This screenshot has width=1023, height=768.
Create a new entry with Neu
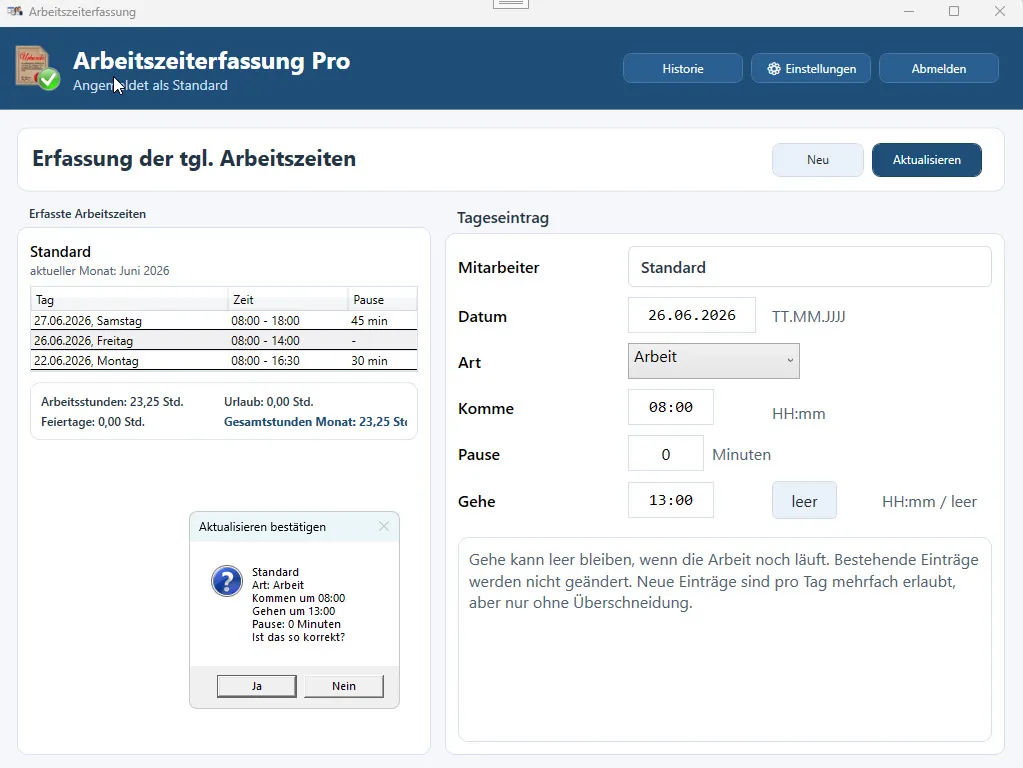pos(817,160)
